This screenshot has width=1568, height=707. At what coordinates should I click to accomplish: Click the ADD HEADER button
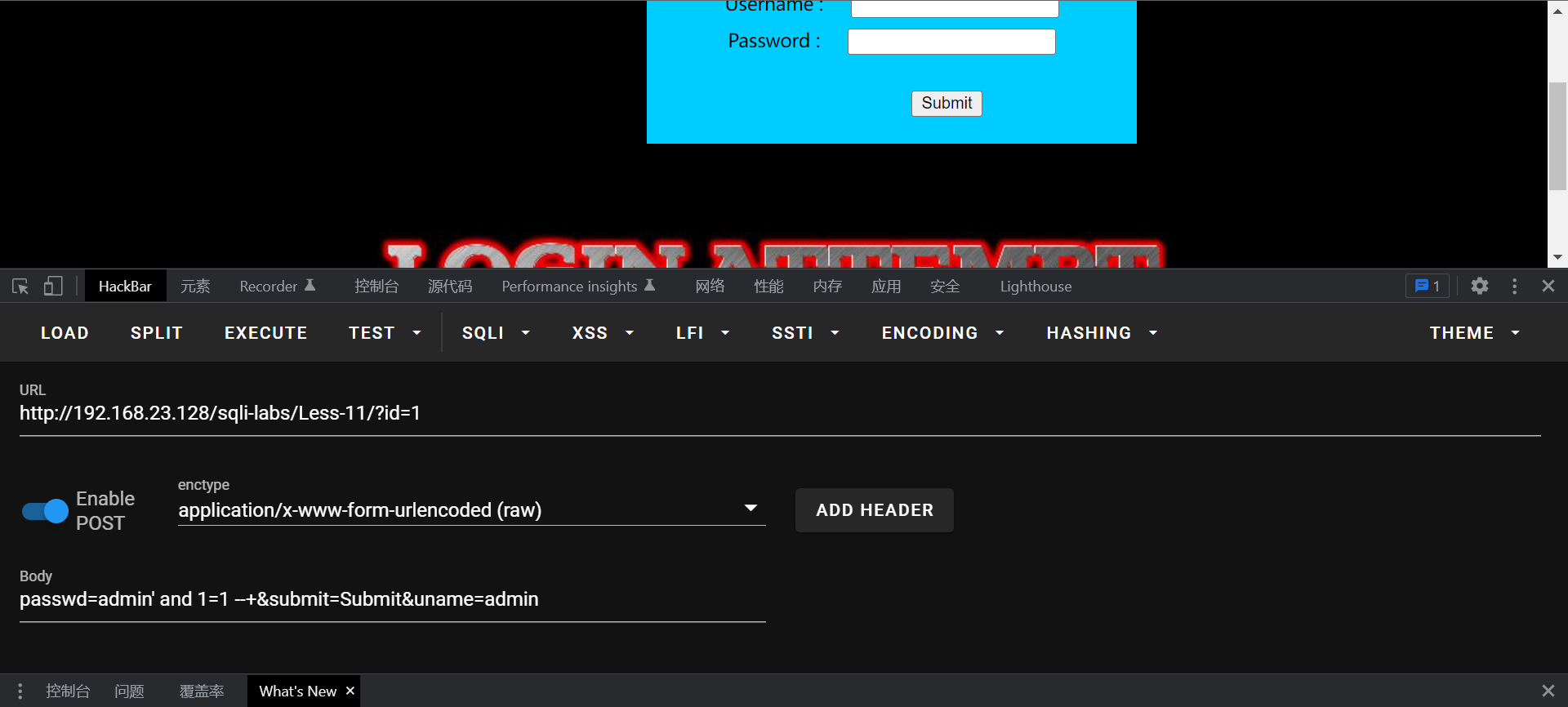coord(874,510)
